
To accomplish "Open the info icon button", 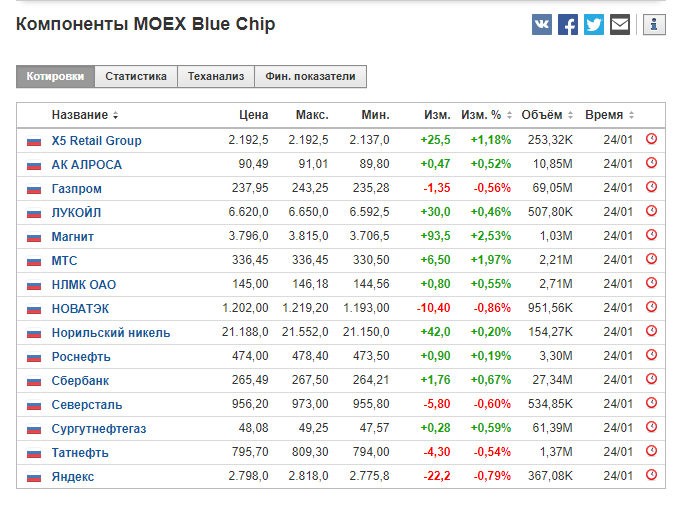I will pyautogui.click(x=654, y=25).
